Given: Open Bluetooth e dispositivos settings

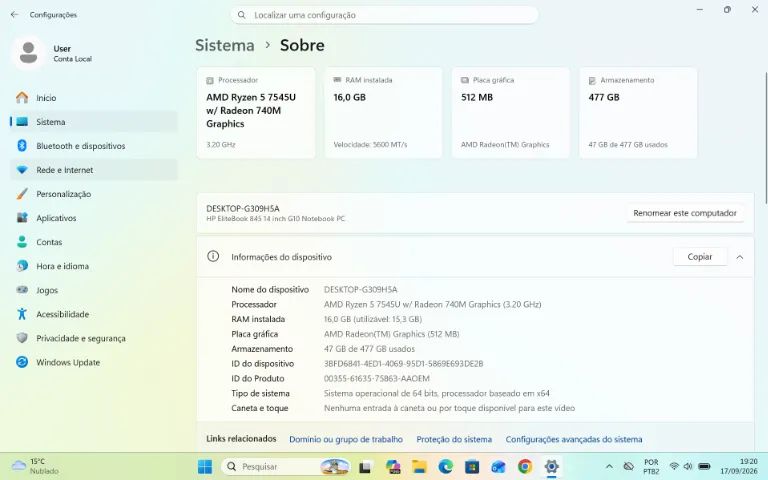Looking at the screenshot, I should (x=94, y=146).
